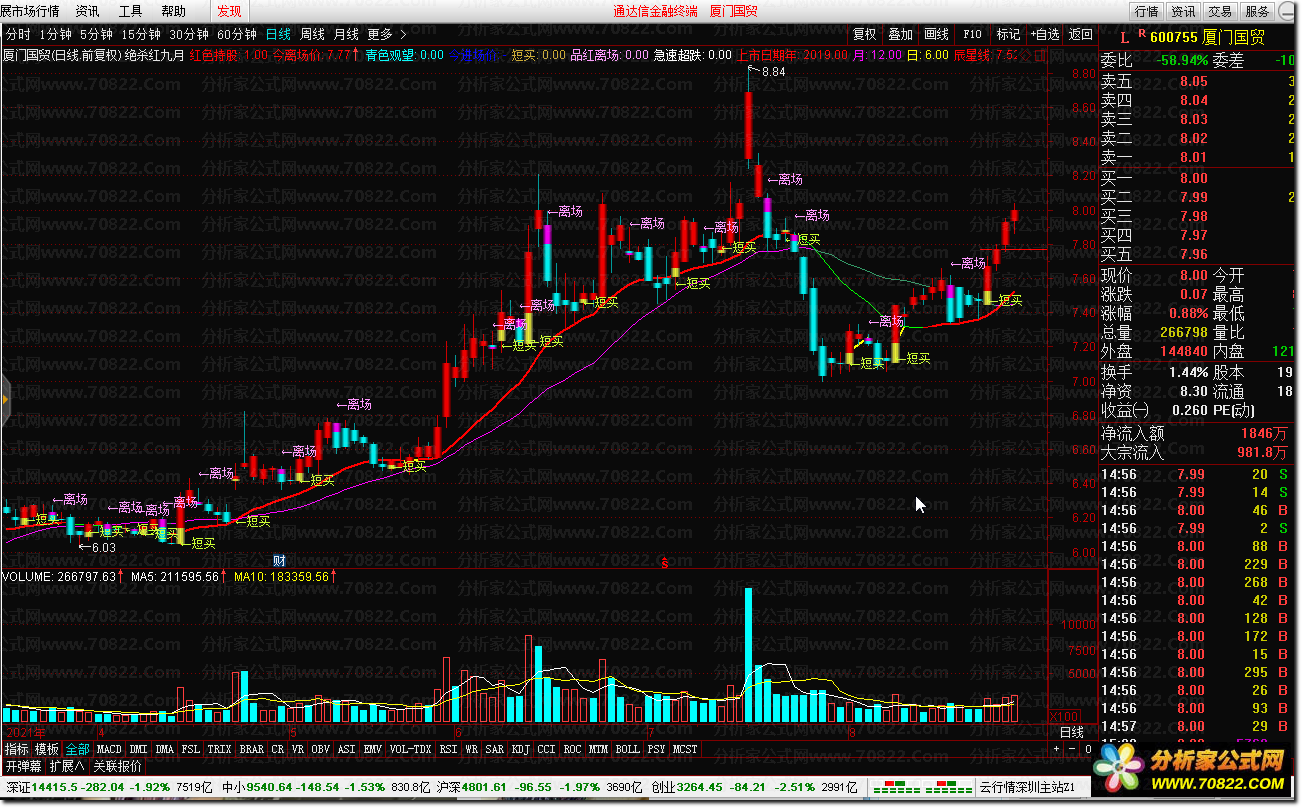Screen dimensions: 1303x808
Task: Select the 月线 monthly period
Action: (346, 33)
